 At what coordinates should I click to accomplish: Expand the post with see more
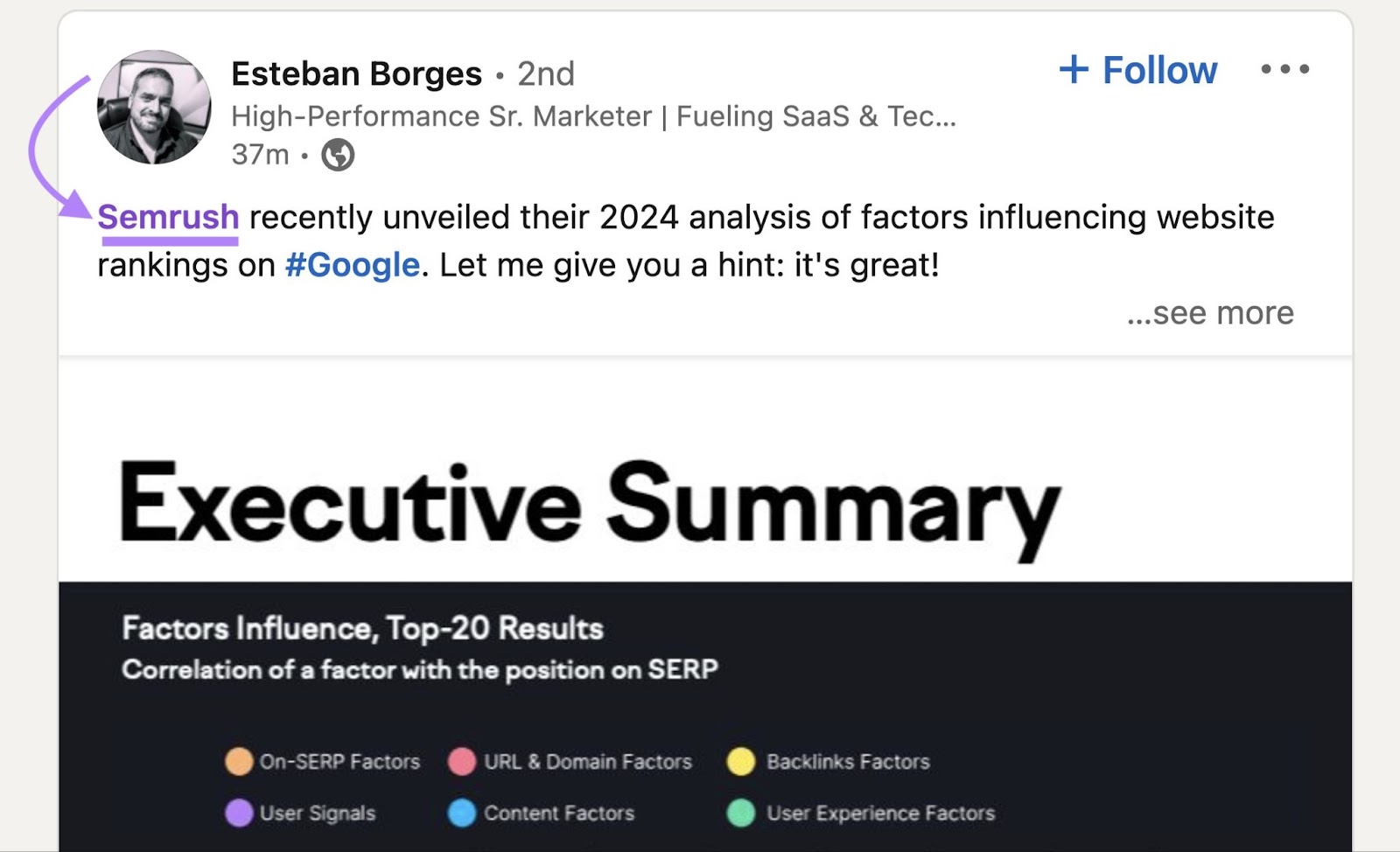point(1211,313)
